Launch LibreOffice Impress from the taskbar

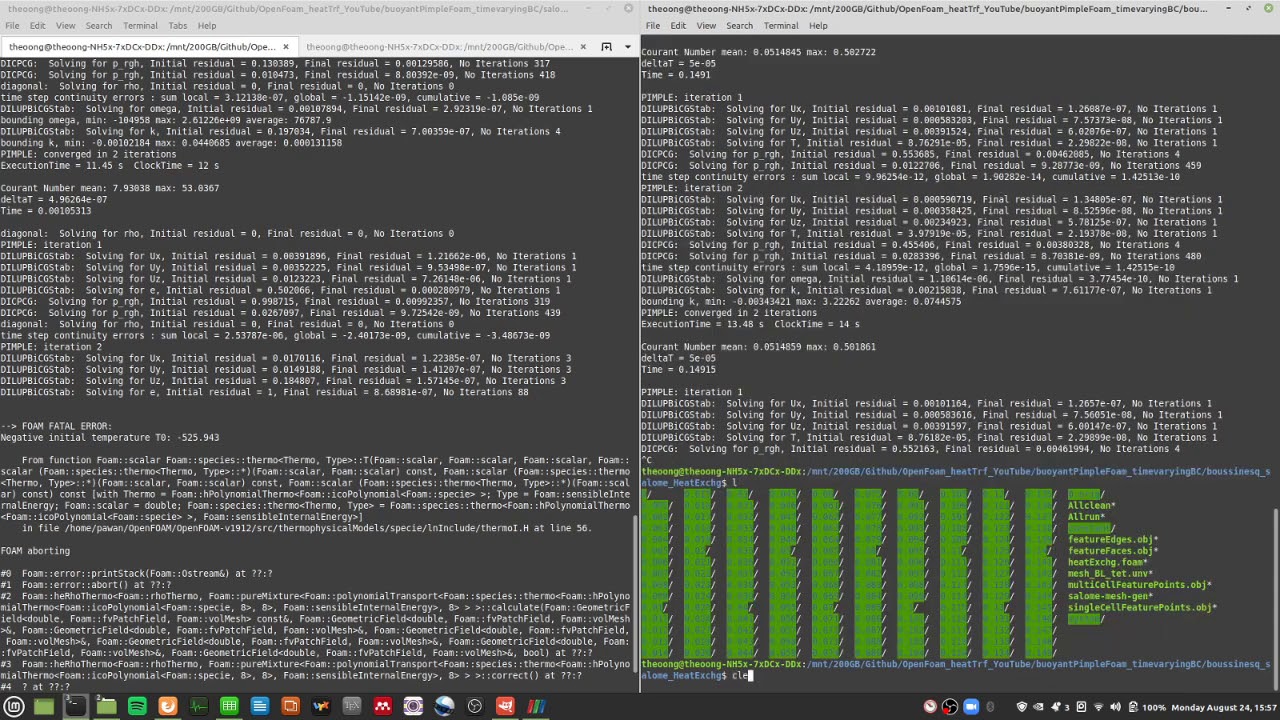point(290,707)
